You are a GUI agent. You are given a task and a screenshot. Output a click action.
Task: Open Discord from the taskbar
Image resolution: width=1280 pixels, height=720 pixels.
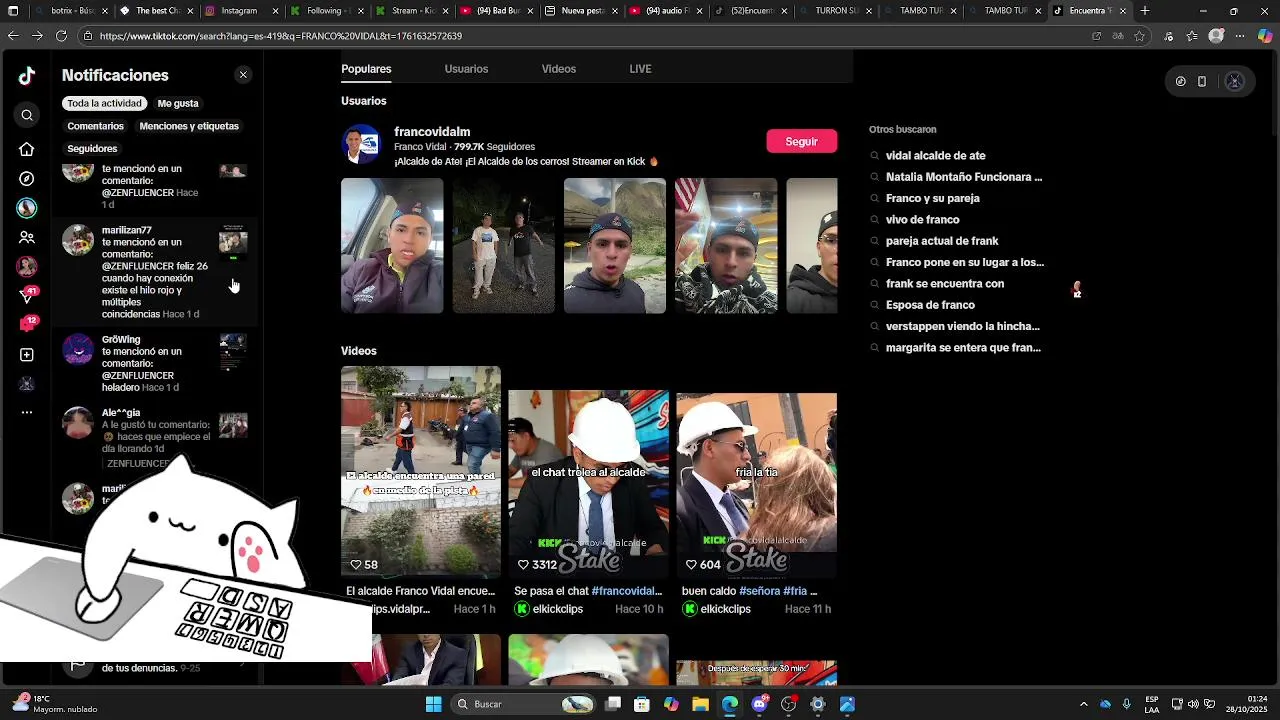point(759,704)
